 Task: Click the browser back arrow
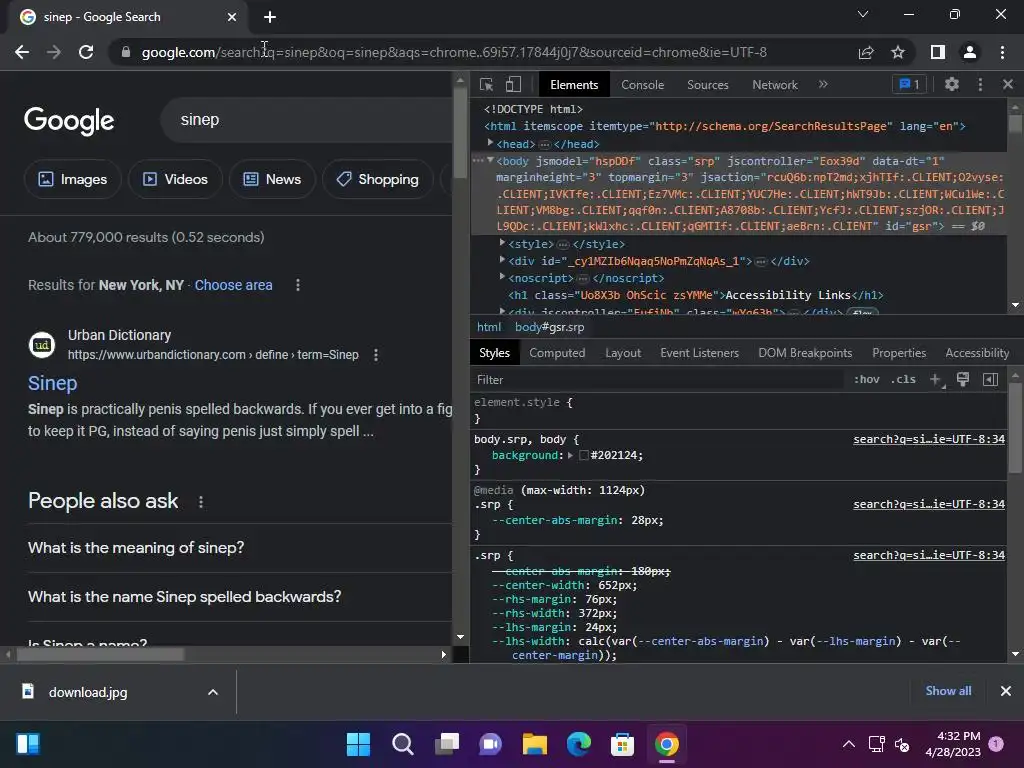coord(22,52)
